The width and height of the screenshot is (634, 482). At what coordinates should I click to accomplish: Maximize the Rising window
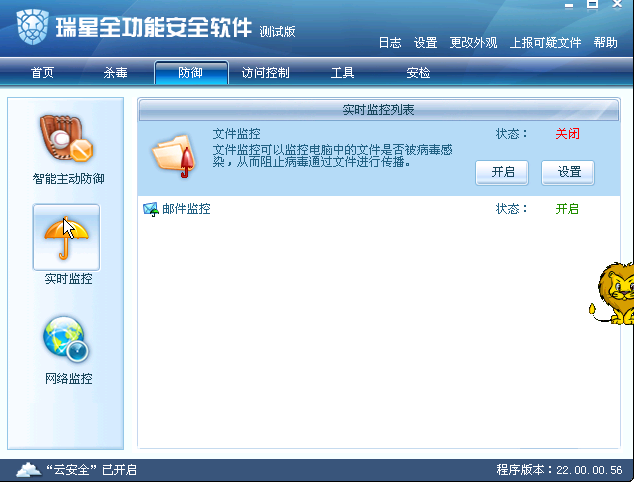[x=592, y=5]
